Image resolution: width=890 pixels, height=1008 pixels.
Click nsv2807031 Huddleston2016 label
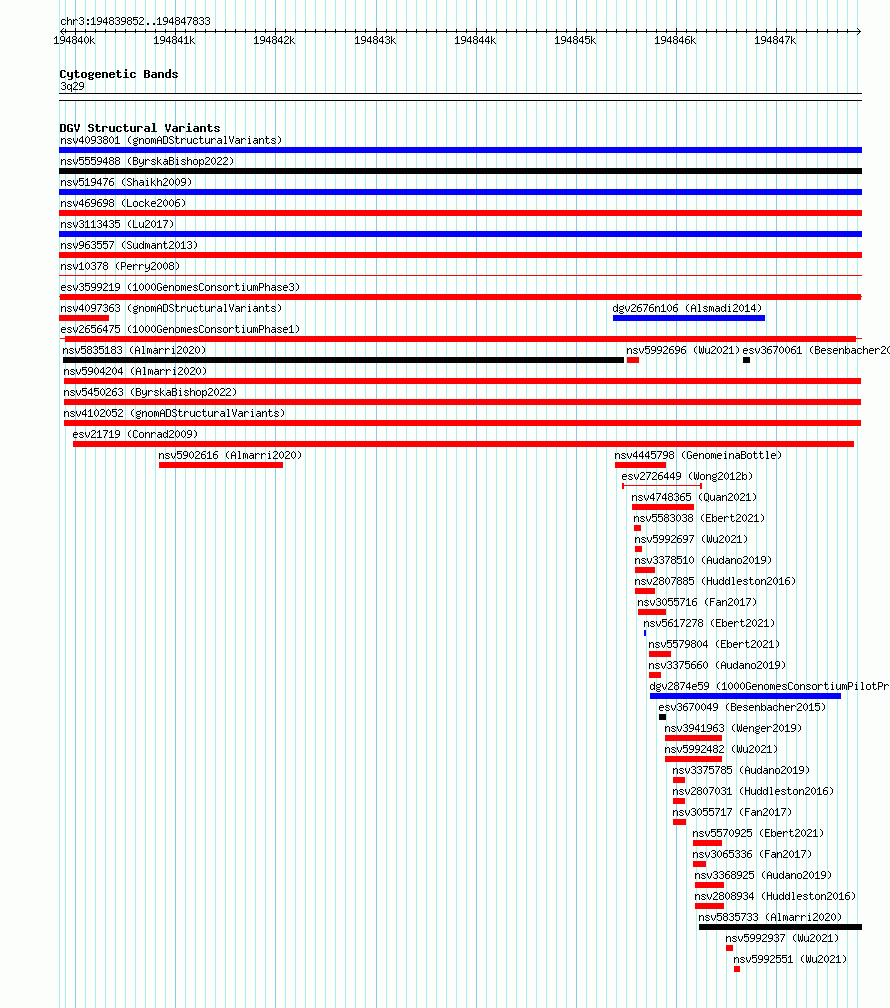[753, 791]
